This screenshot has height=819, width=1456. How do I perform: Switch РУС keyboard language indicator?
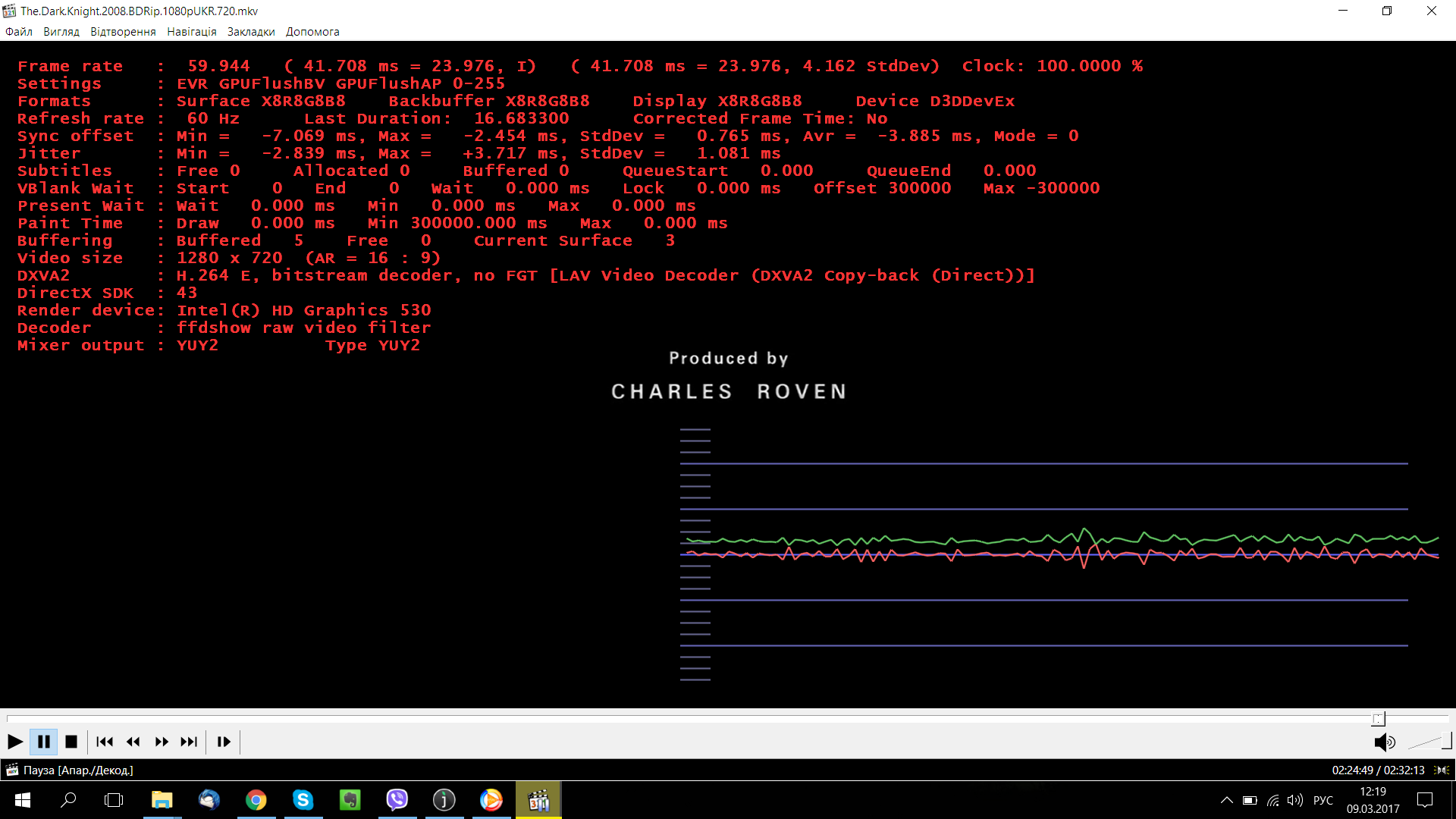1323,800
